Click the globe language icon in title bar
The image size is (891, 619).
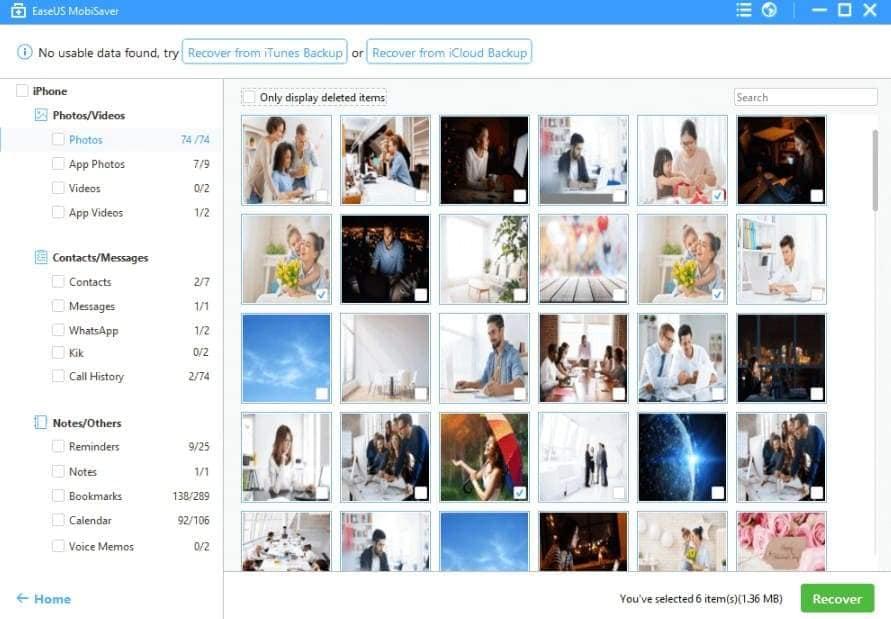coord(769,10)
